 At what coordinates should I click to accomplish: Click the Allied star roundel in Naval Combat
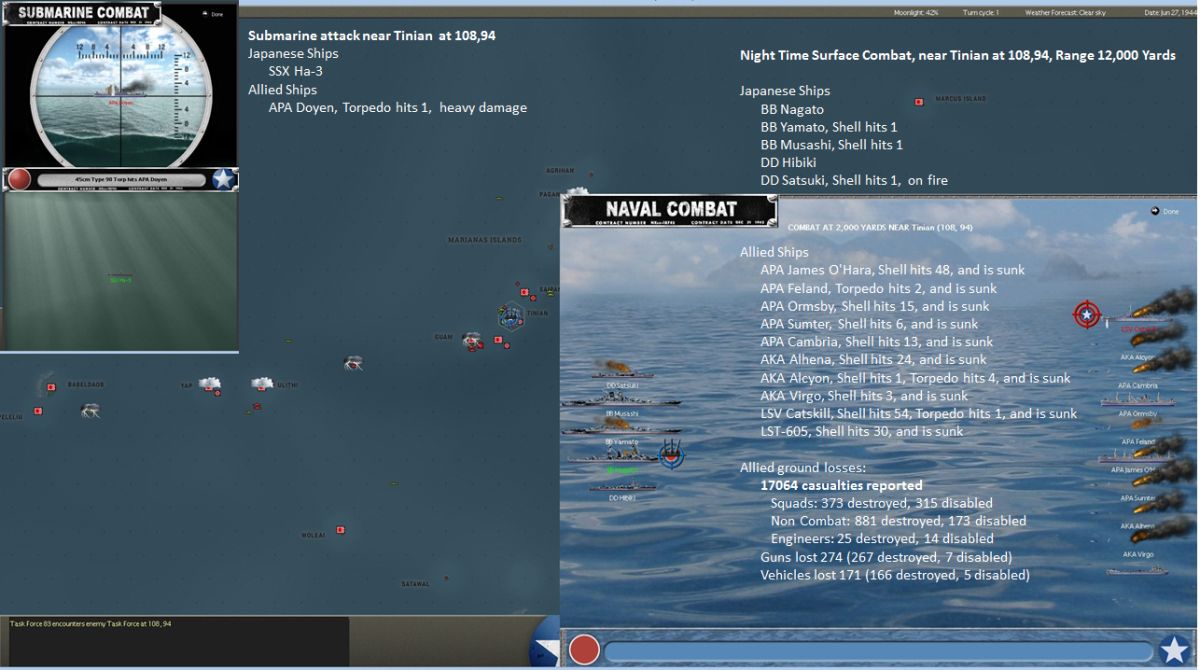pyautogui.click(x=1175, y=650)
